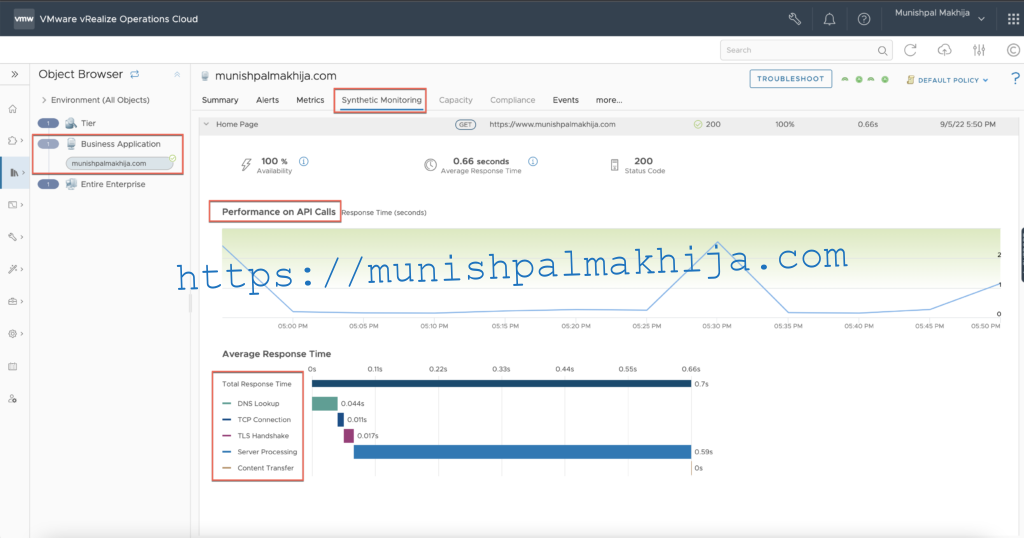The image size is (1024, 538).
Task: Open the Administration user icon in sidebar
Action: [x=12, y=398]
